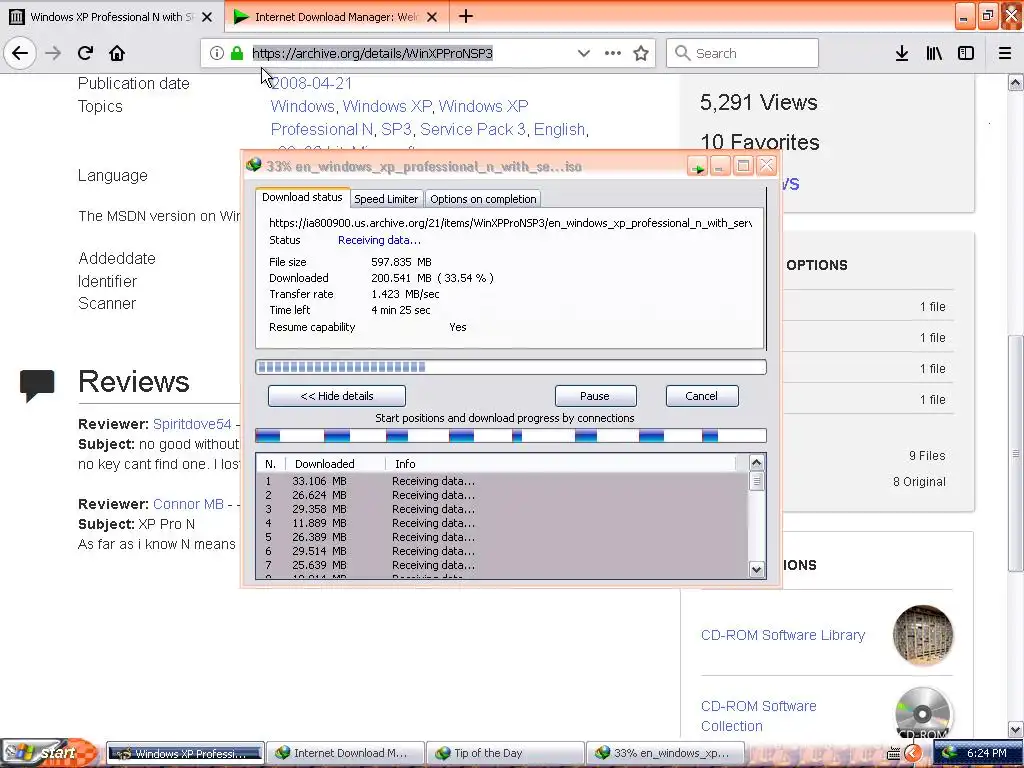Switch to the Internet Download M... taskbar item
This screenshot has height=768, width=1024.
tap(346, 753)
